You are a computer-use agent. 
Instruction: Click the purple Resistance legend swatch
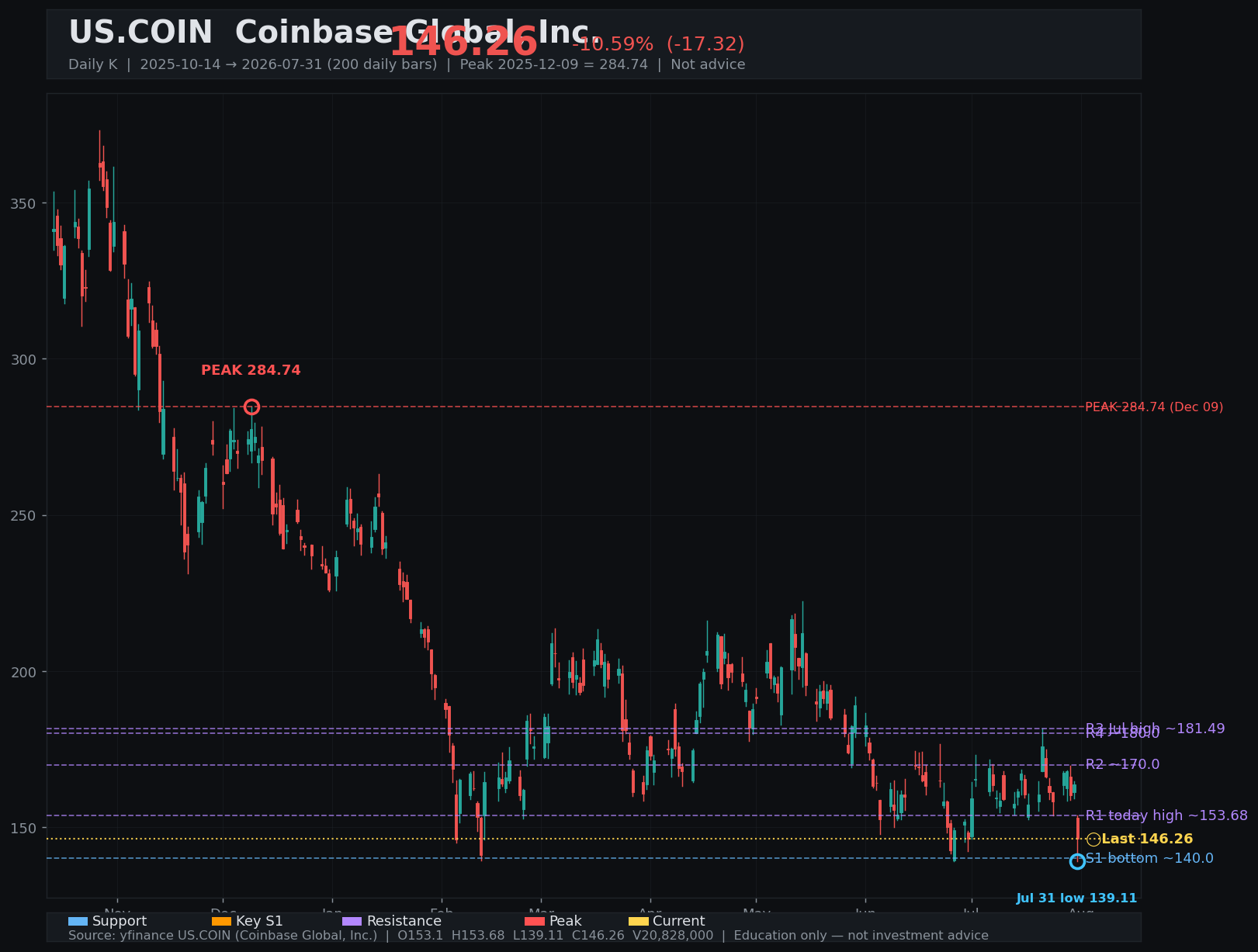pyautogui.click(x=352, y=922)
